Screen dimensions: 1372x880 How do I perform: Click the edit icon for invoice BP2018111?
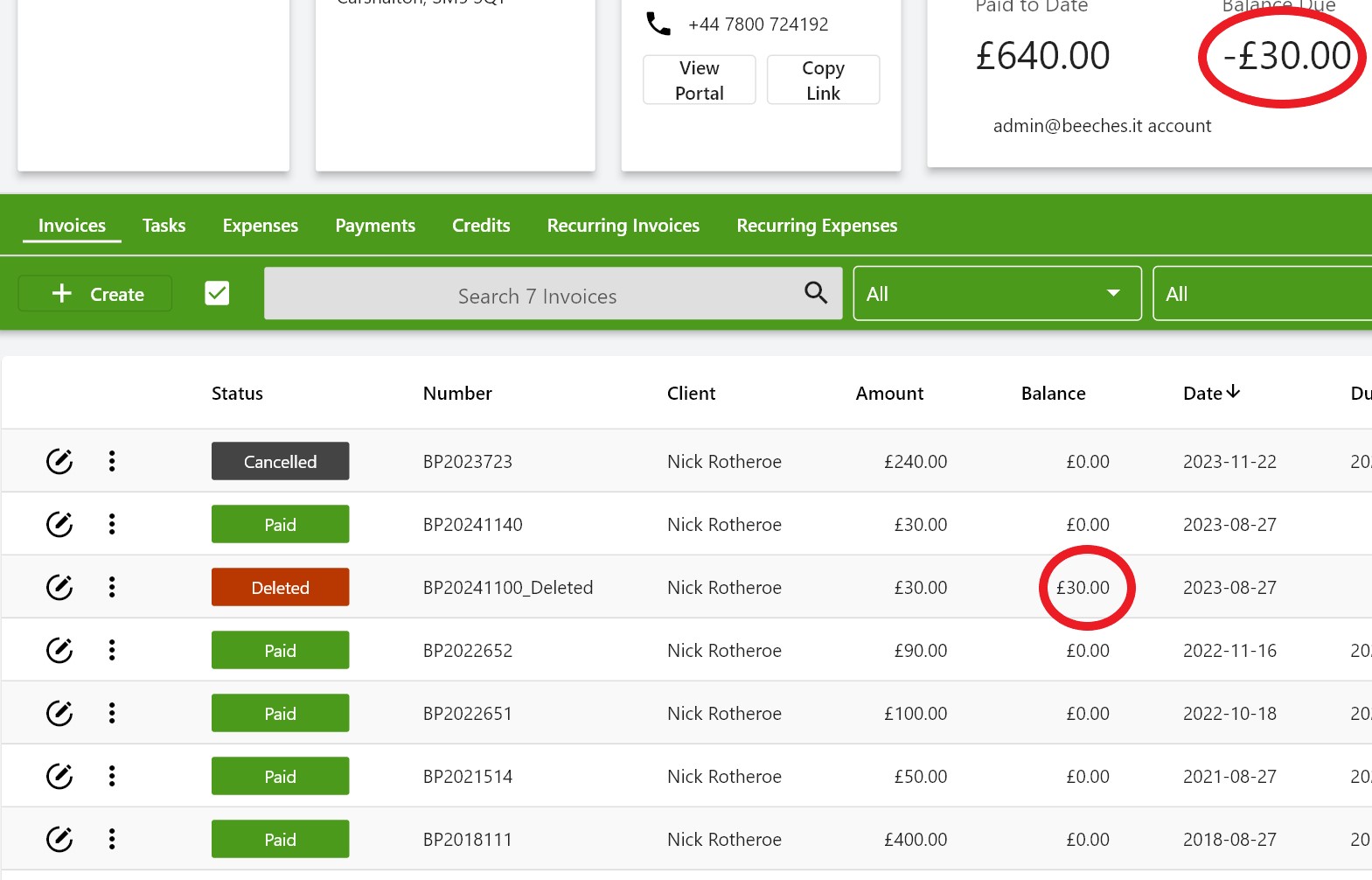59,839
